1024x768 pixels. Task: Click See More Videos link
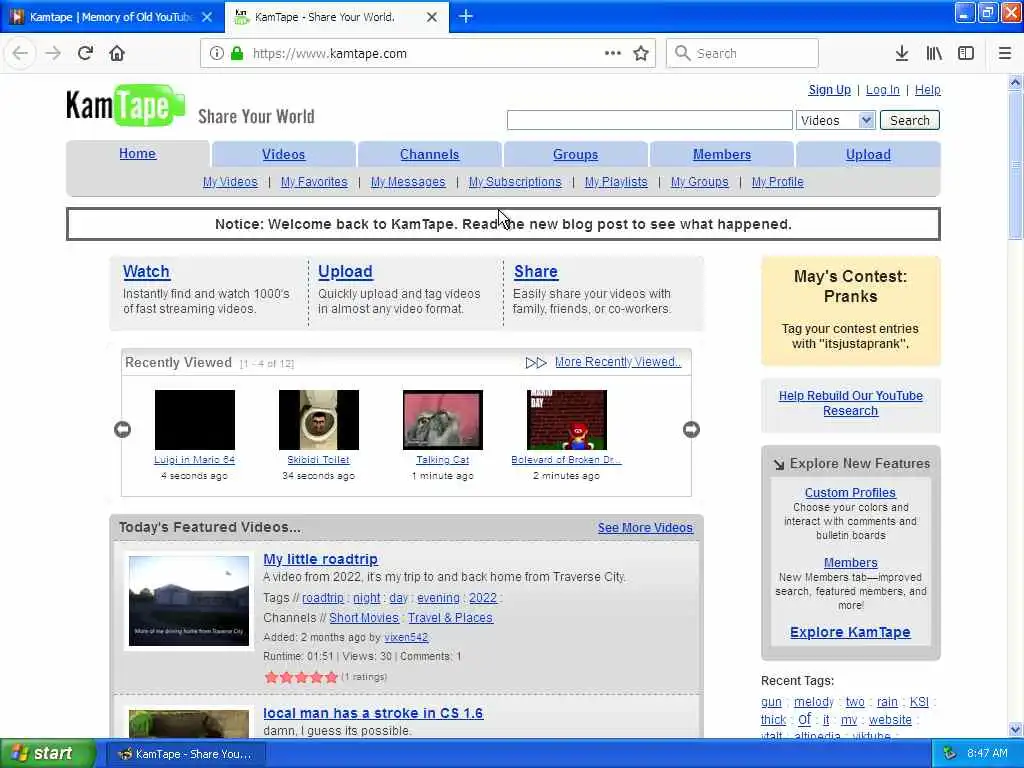pyautogui.click(x=645, y=528)
